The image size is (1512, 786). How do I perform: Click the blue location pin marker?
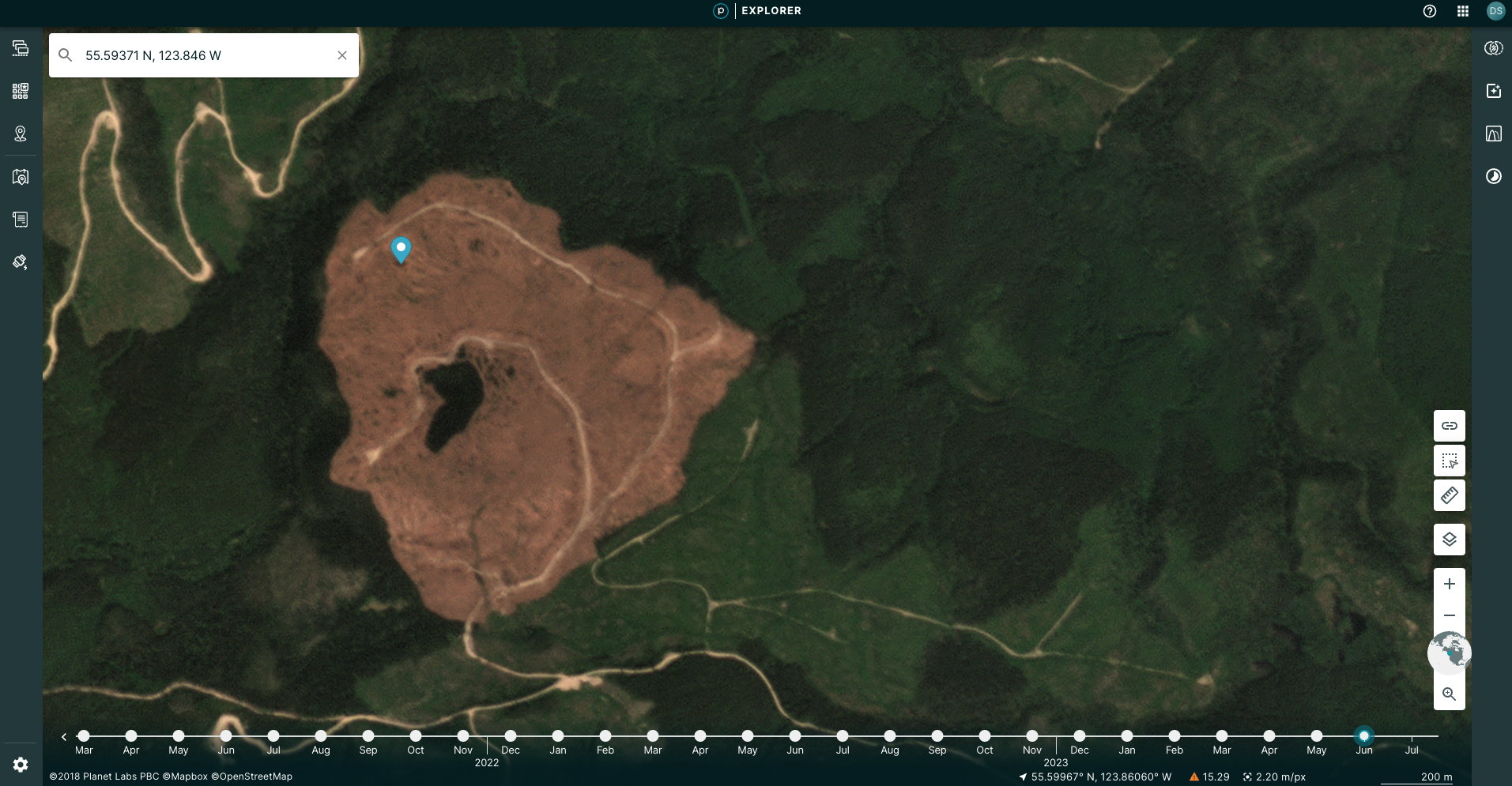point(401,250)
